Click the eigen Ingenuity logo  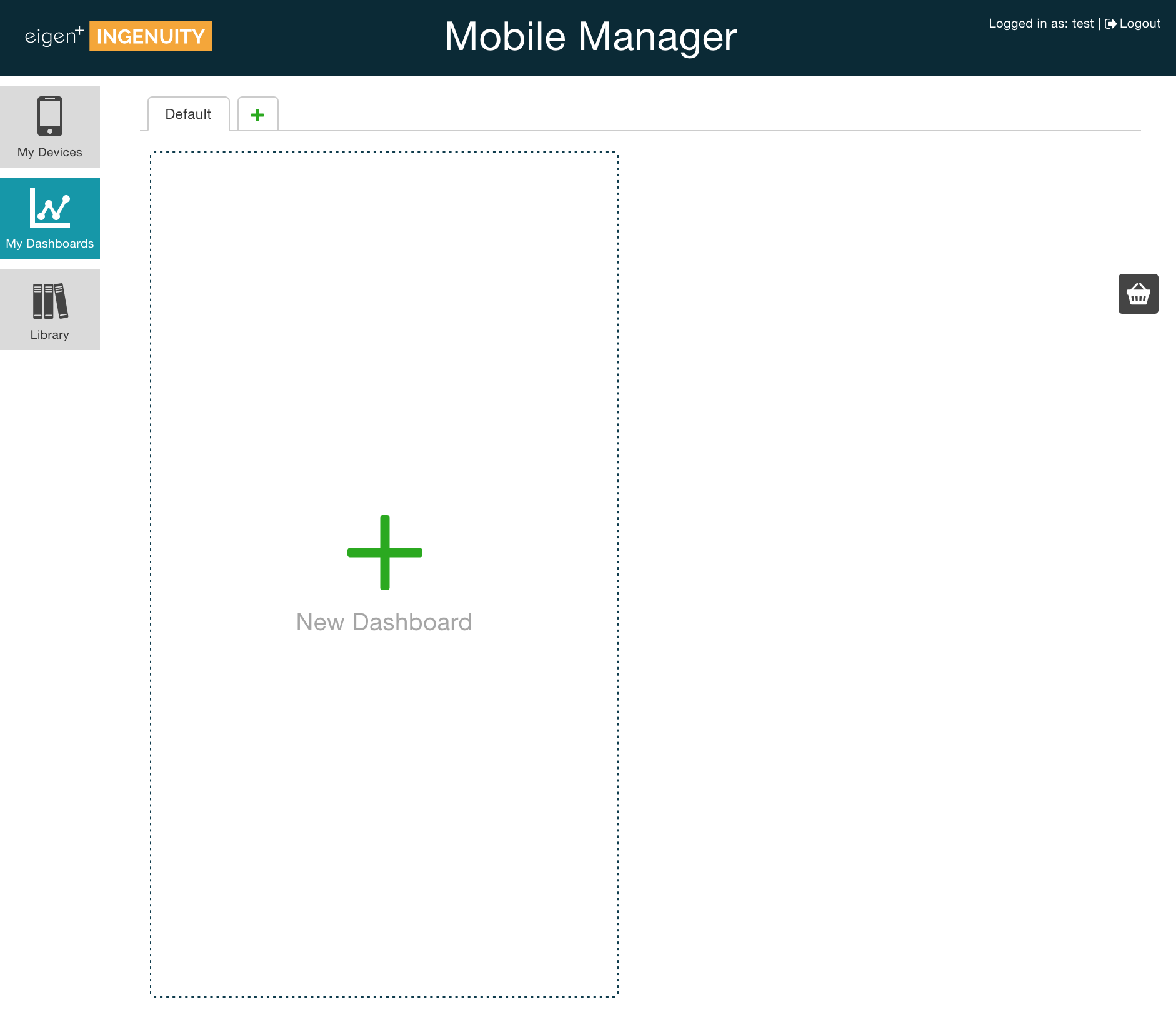click(119, 36)
